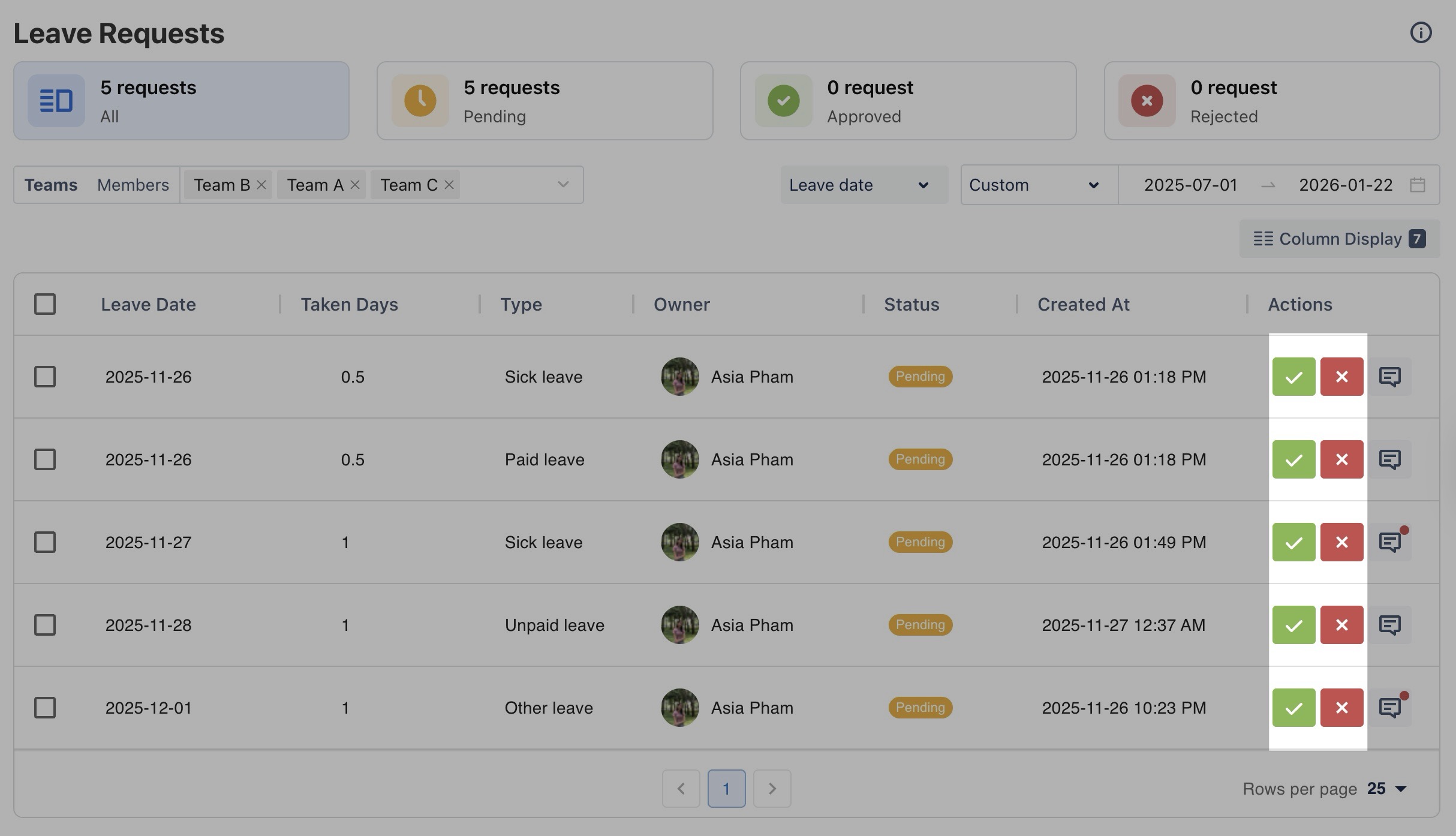Image resolution: width=1456 pixels, height=836 pixels.
Task: Check the 2025-11-28 Unpaid leave row
Action: pyautogui.click(x=45, y=625)
